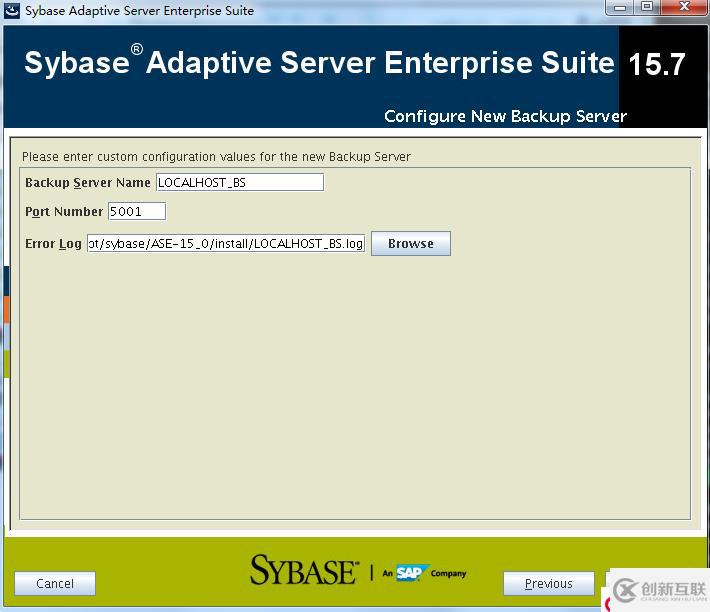710x612 pixels.
Task: Click the "Backup Server Name" label
Action: click(88, 182)
